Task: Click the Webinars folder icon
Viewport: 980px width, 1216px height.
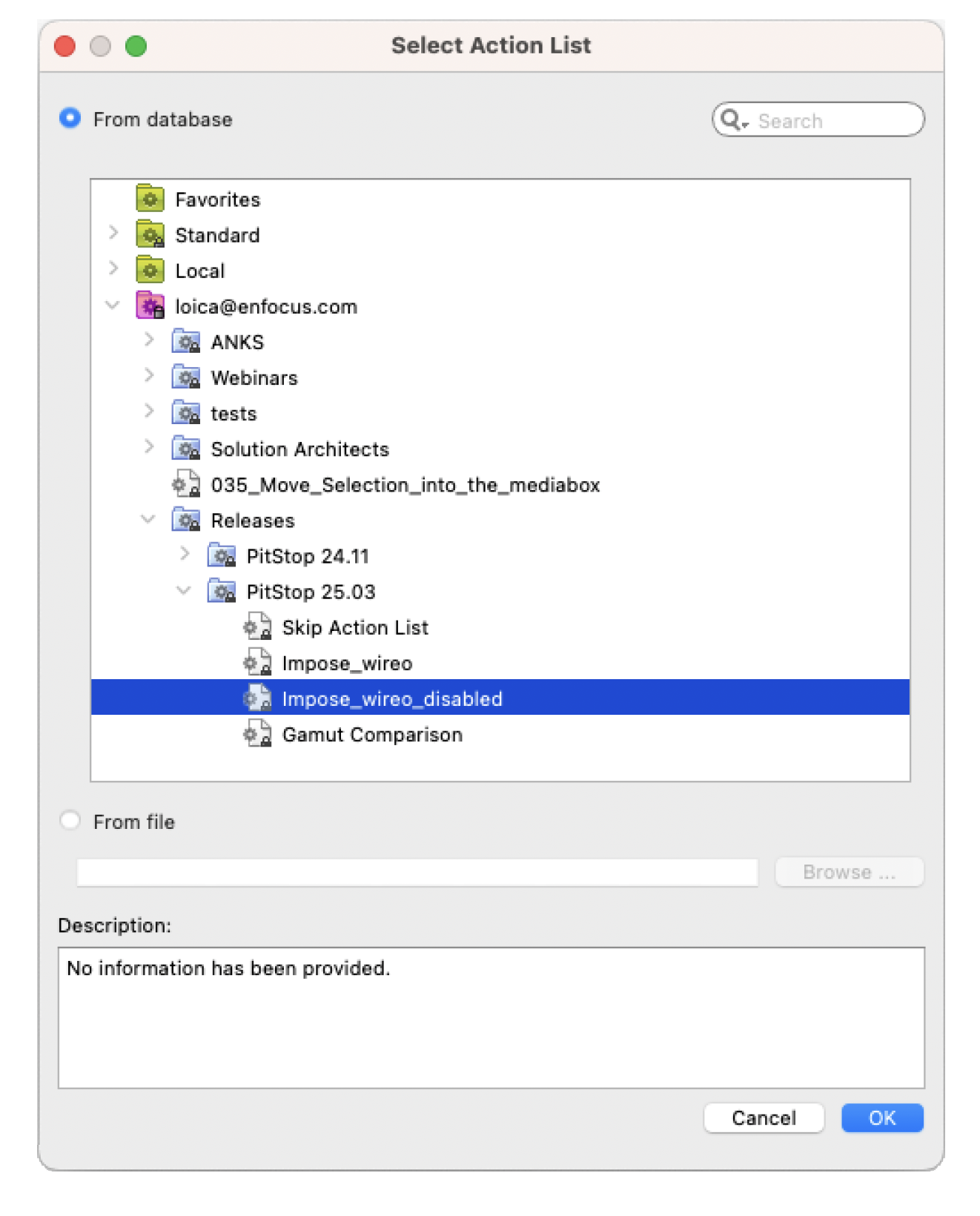Action: click(x=186, y=377)
